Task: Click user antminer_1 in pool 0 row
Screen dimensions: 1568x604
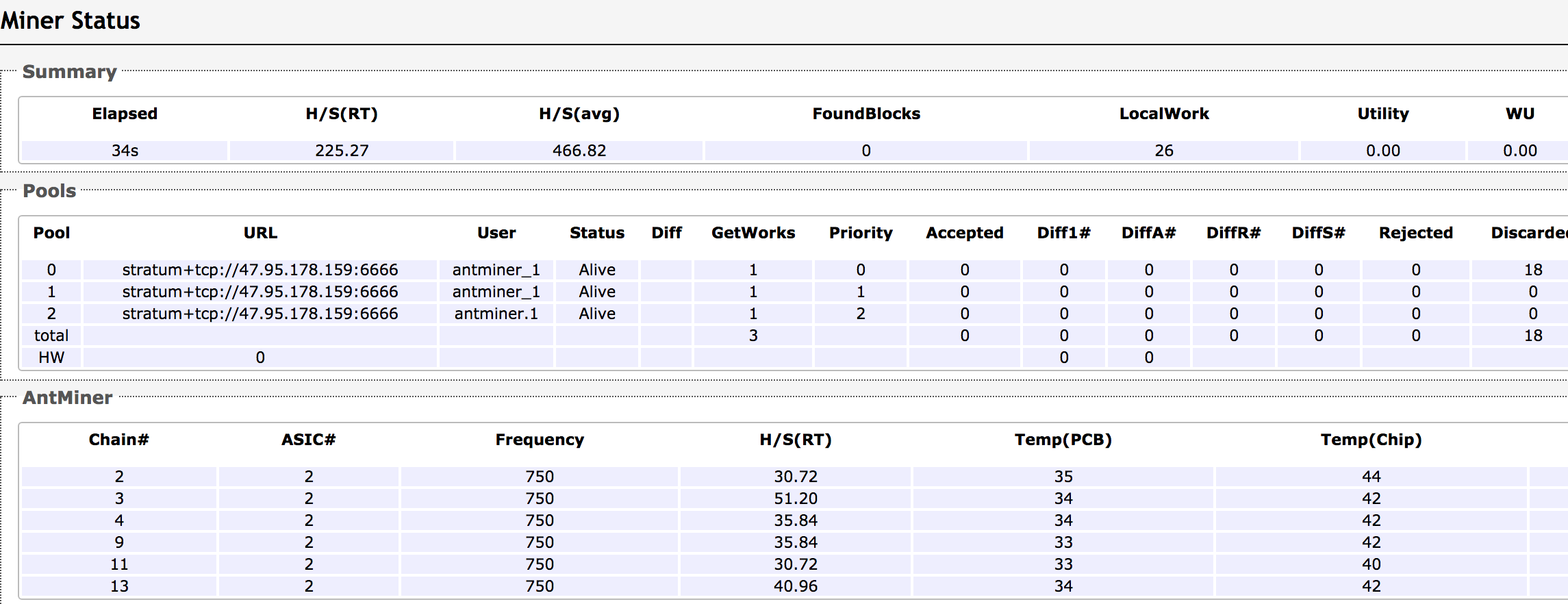Action: tap(496, 270)
